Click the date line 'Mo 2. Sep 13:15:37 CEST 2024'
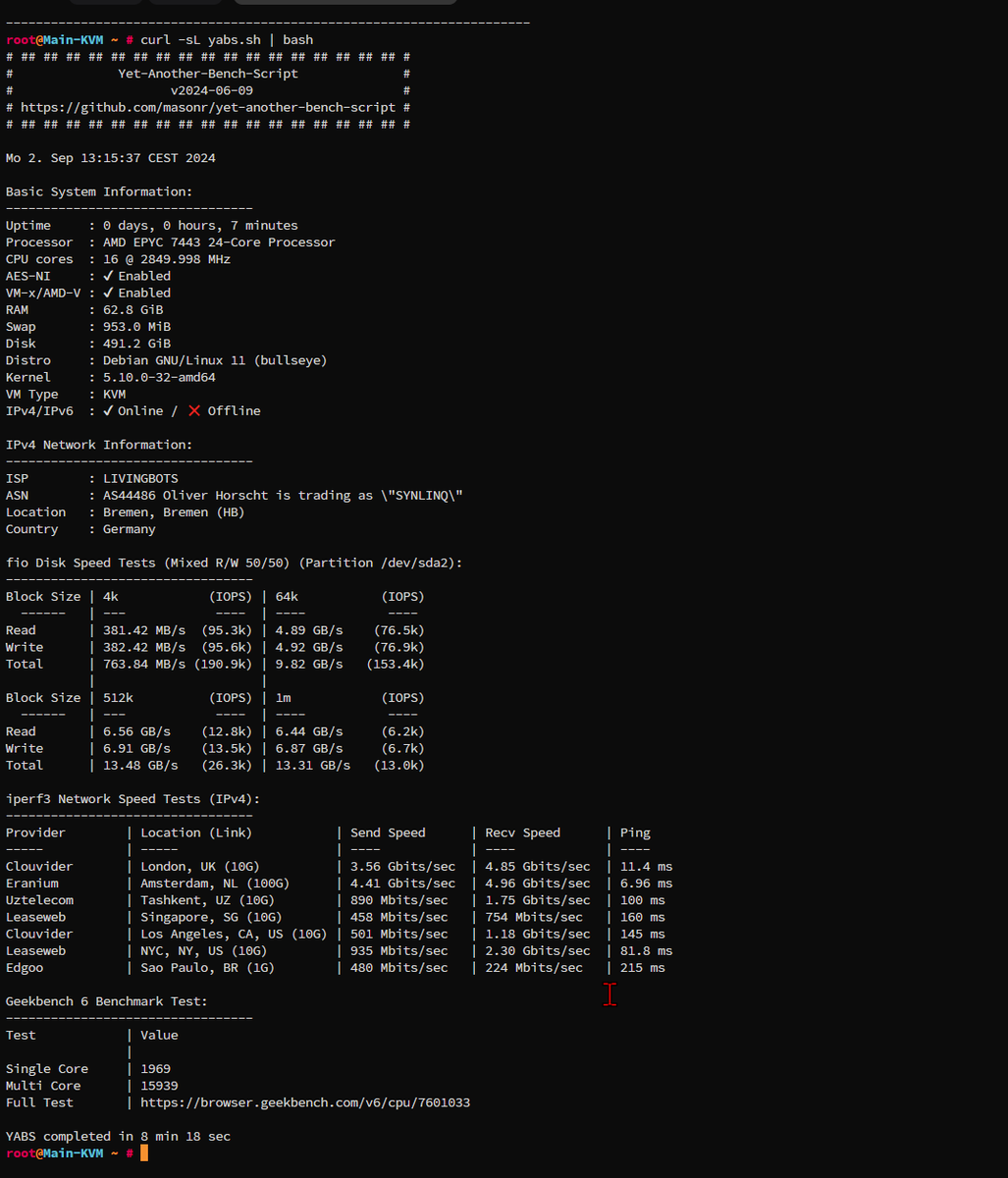Viewport: 1008px width, 1178px height. pos(111,157)
